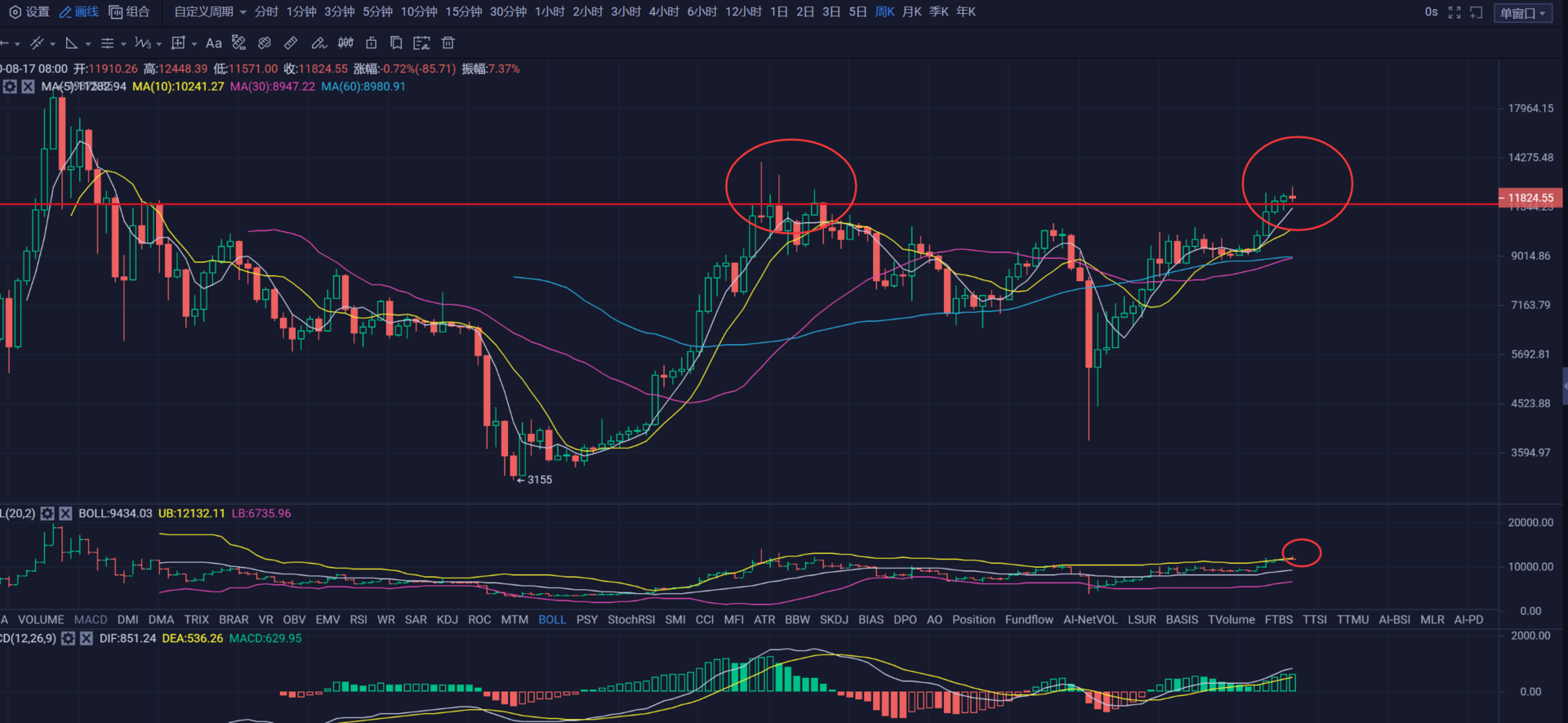Enter fullscreen chart mode
Viewport: 1568px width, 723px height.
(x=1454, y=12)
